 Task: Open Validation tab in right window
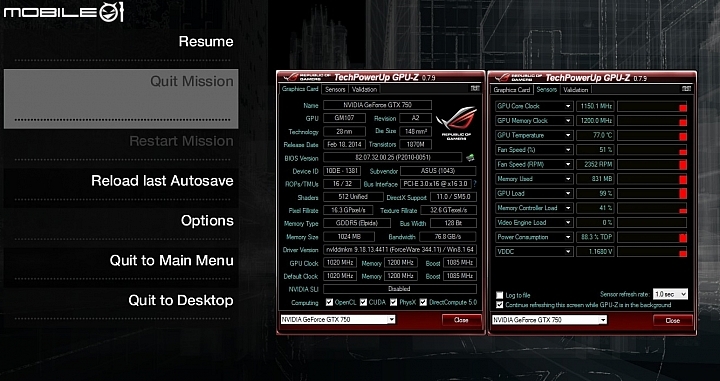(576, 90)
